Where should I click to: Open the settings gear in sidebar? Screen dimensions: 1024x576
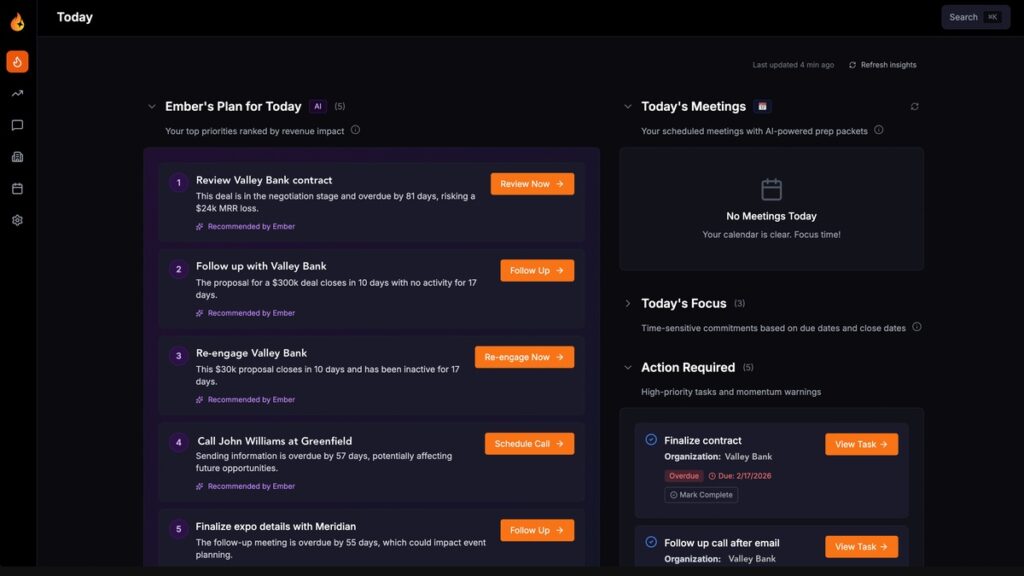tap(17, 220)
